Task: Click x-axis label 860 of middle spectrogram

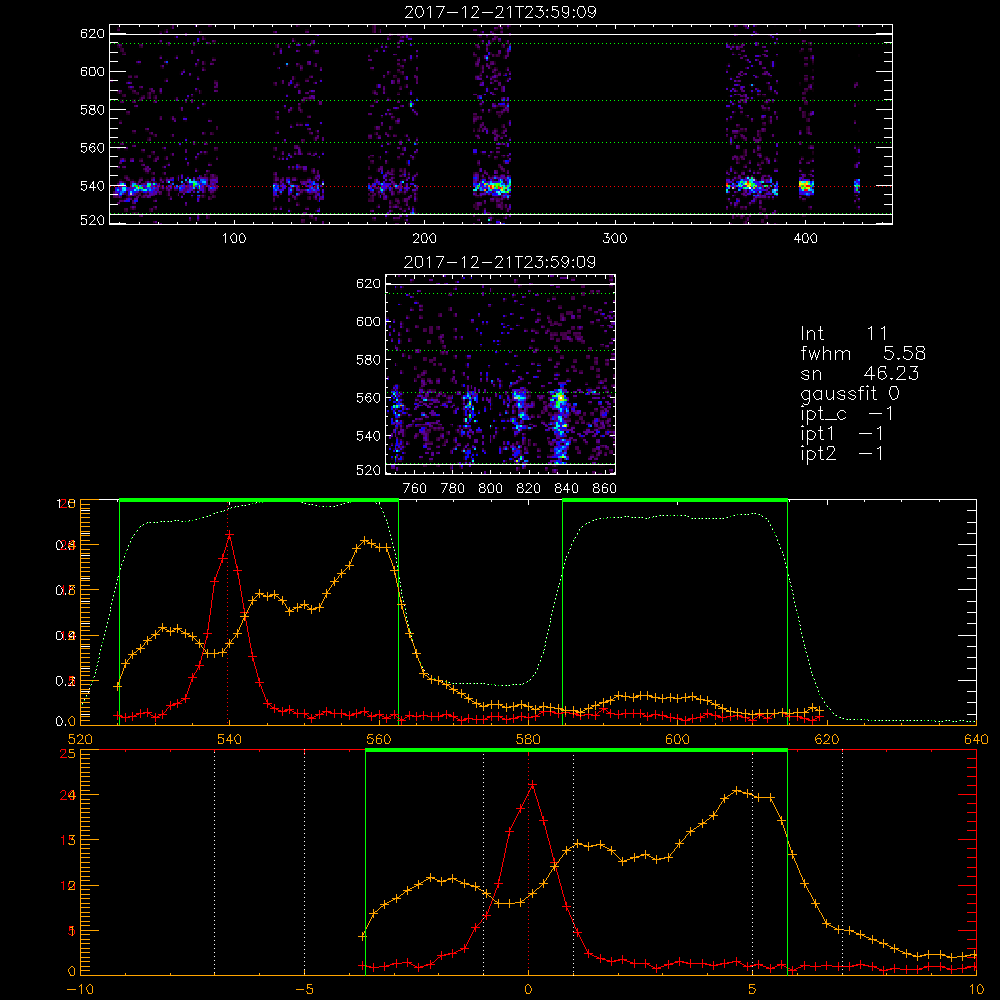Action: (605, 489)
